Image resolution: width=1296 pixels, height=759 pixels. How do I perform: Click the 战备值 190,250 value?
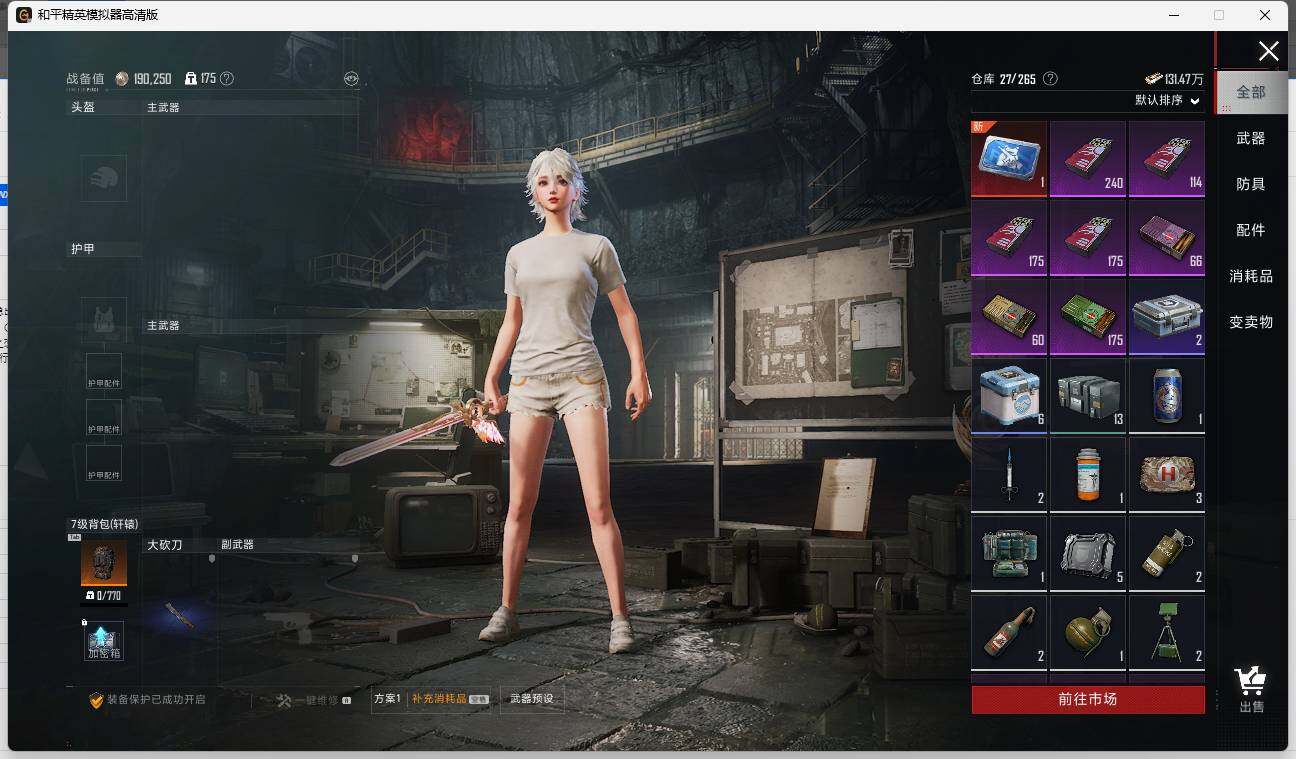[x=119, y=79]
